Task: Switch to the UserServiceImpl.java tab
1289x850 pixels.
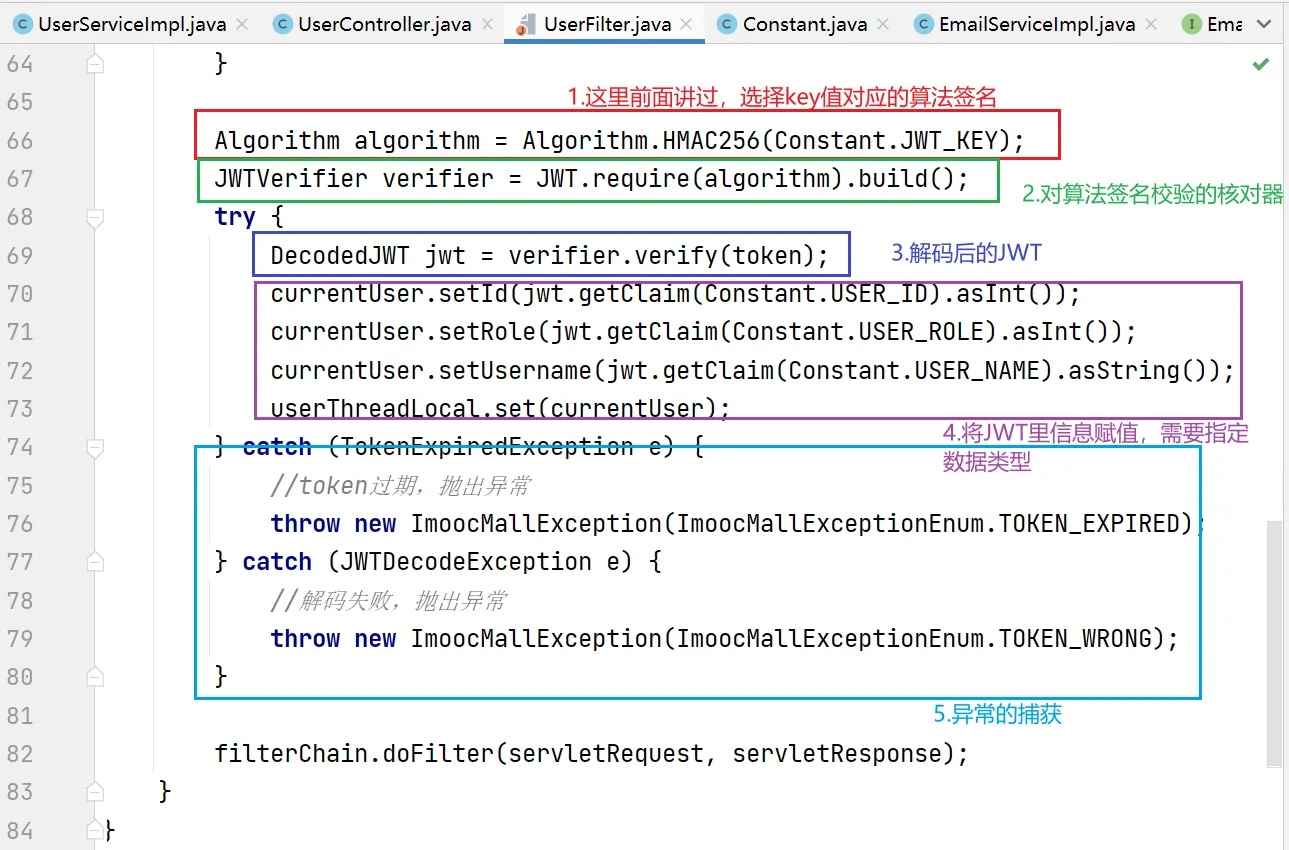Action: point(130,24)
